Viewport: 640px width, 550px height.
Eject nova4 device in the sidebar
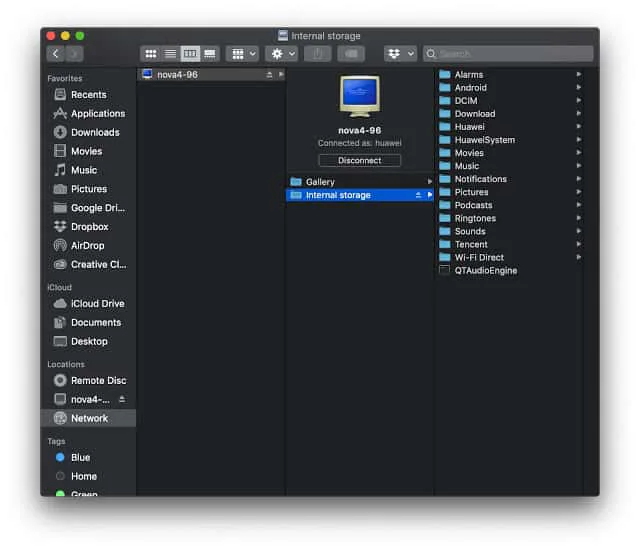tap(122, 399)
